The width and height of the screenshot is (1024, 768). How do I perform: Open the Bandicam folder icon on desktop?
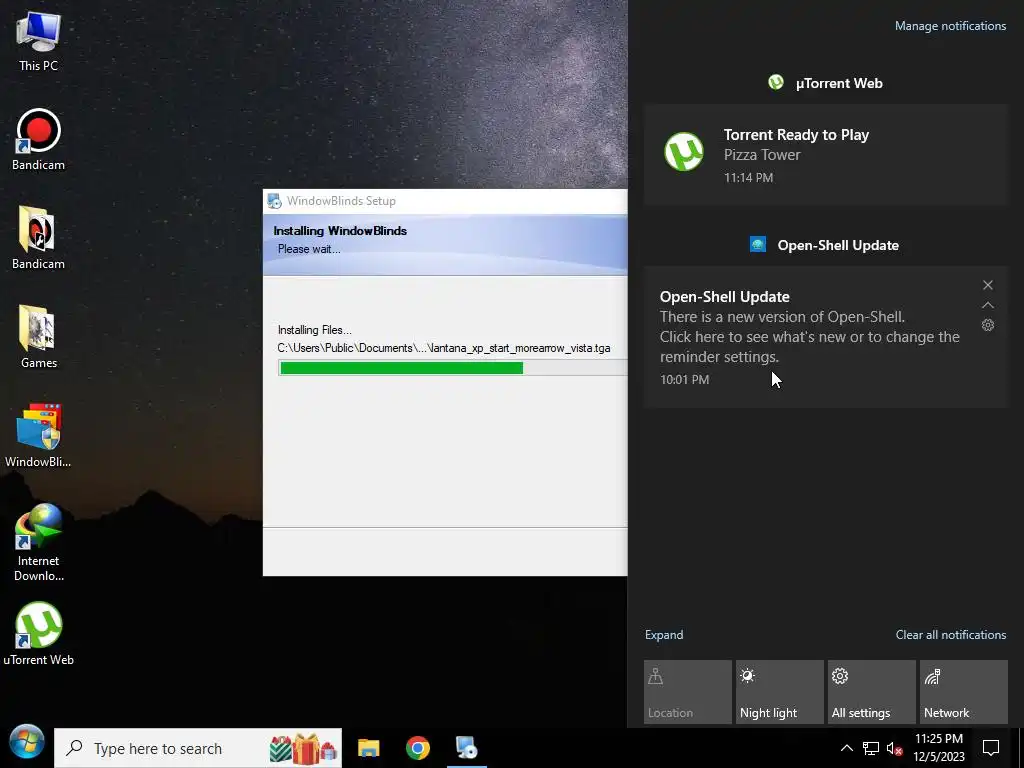coord(38,238)
